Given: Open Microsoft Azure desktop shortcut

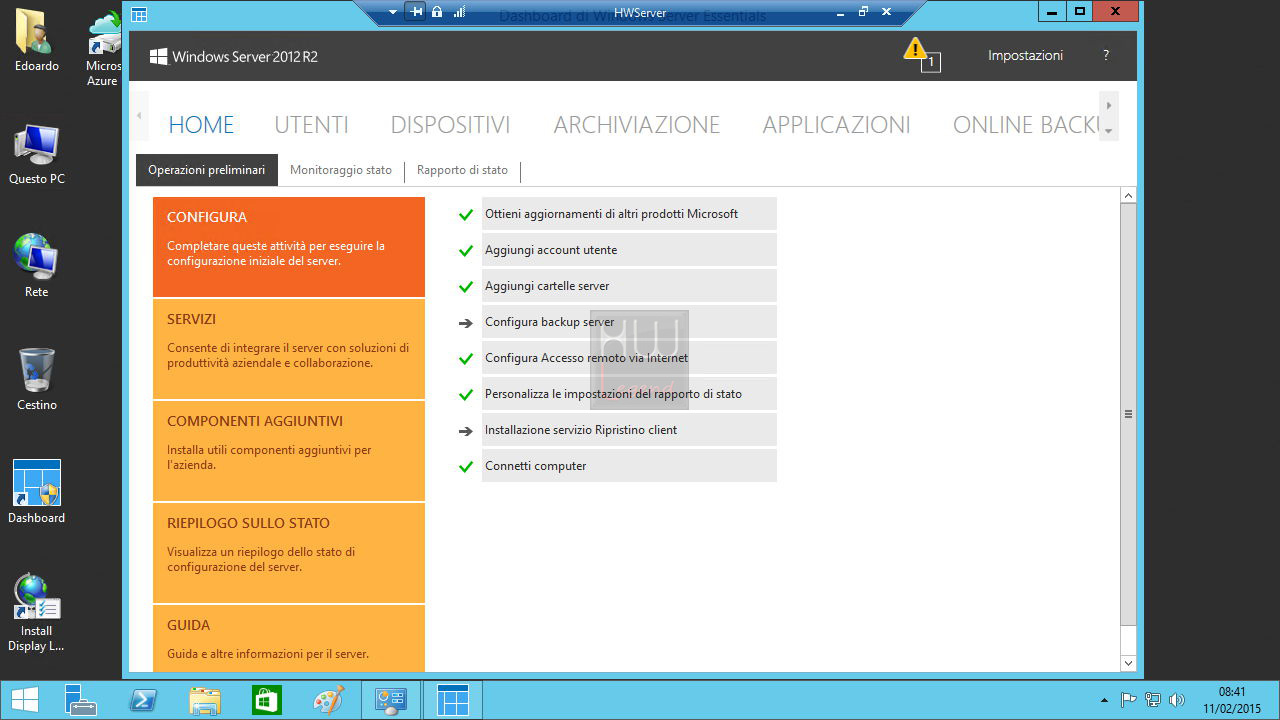Looking at the screenshot, I should click(102, 49).
